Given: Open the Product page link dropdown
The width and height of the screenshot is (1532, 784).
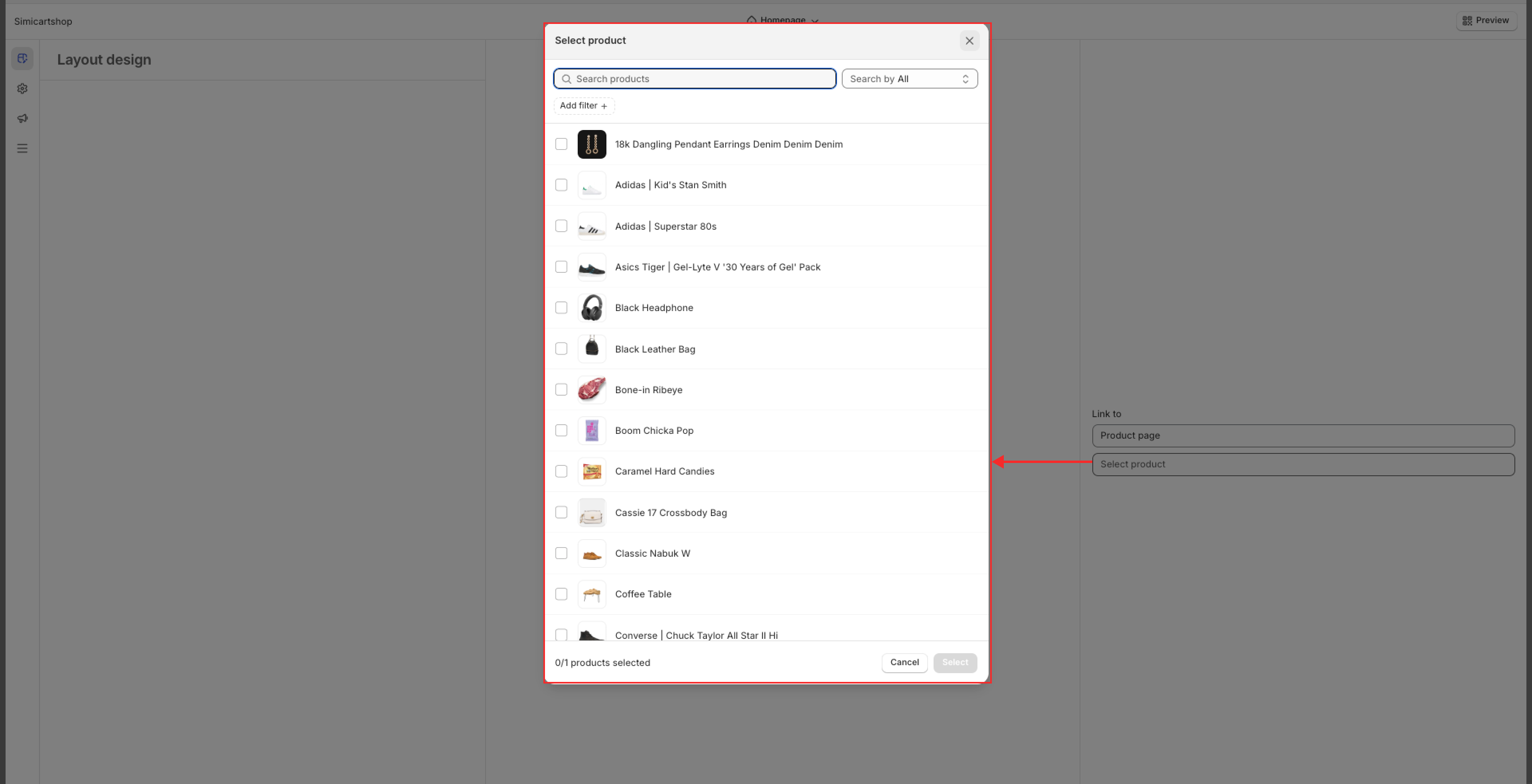Looking at the screenshot, I should tap(1303, 436).
